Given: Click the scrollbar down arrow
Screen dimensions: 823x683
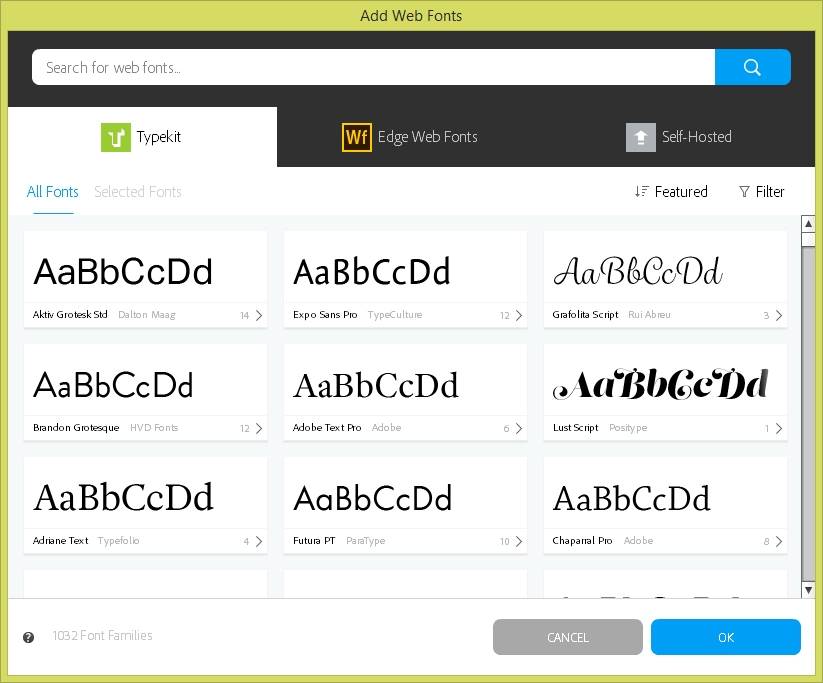Looking at the screenshot, I should [x=808, y=590].
